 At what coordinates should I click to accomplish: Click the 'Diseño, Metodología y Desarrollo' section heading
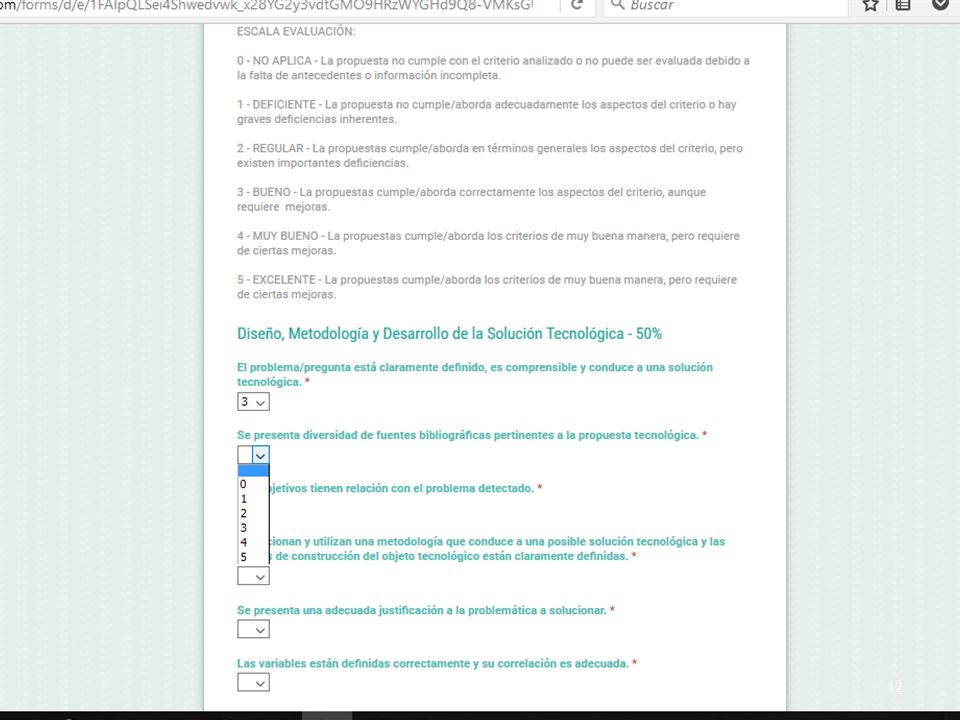tap(449, 334)
